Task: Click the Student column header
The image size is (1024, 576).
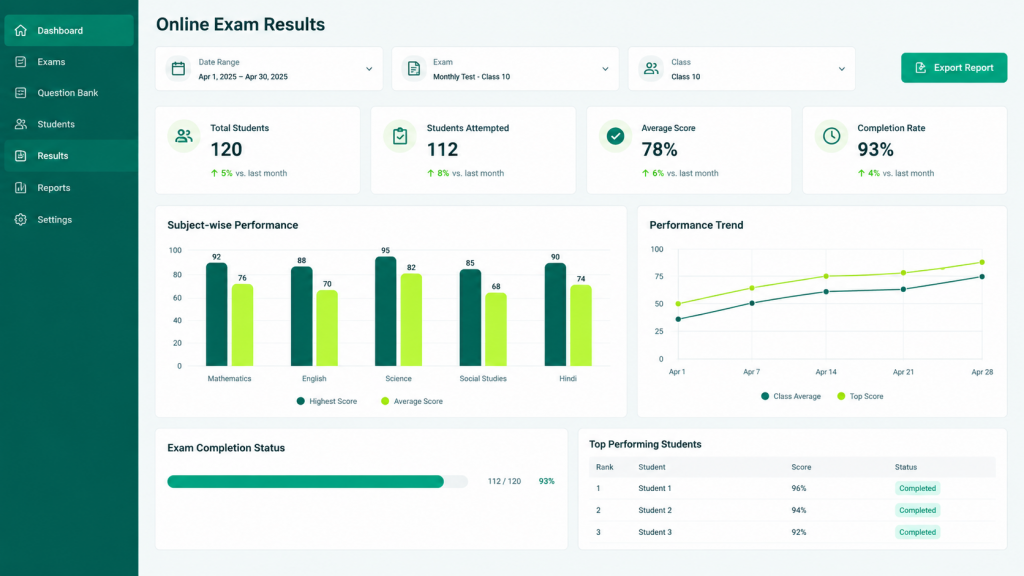Action: [652, 467]
